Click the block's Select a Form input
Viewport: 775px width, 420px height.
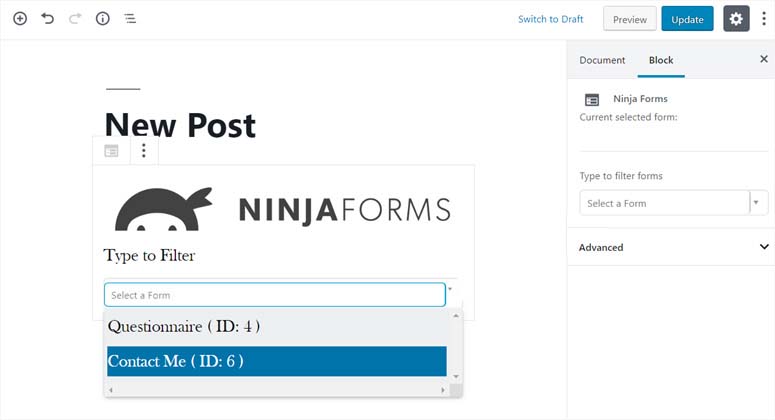[275, 295]
